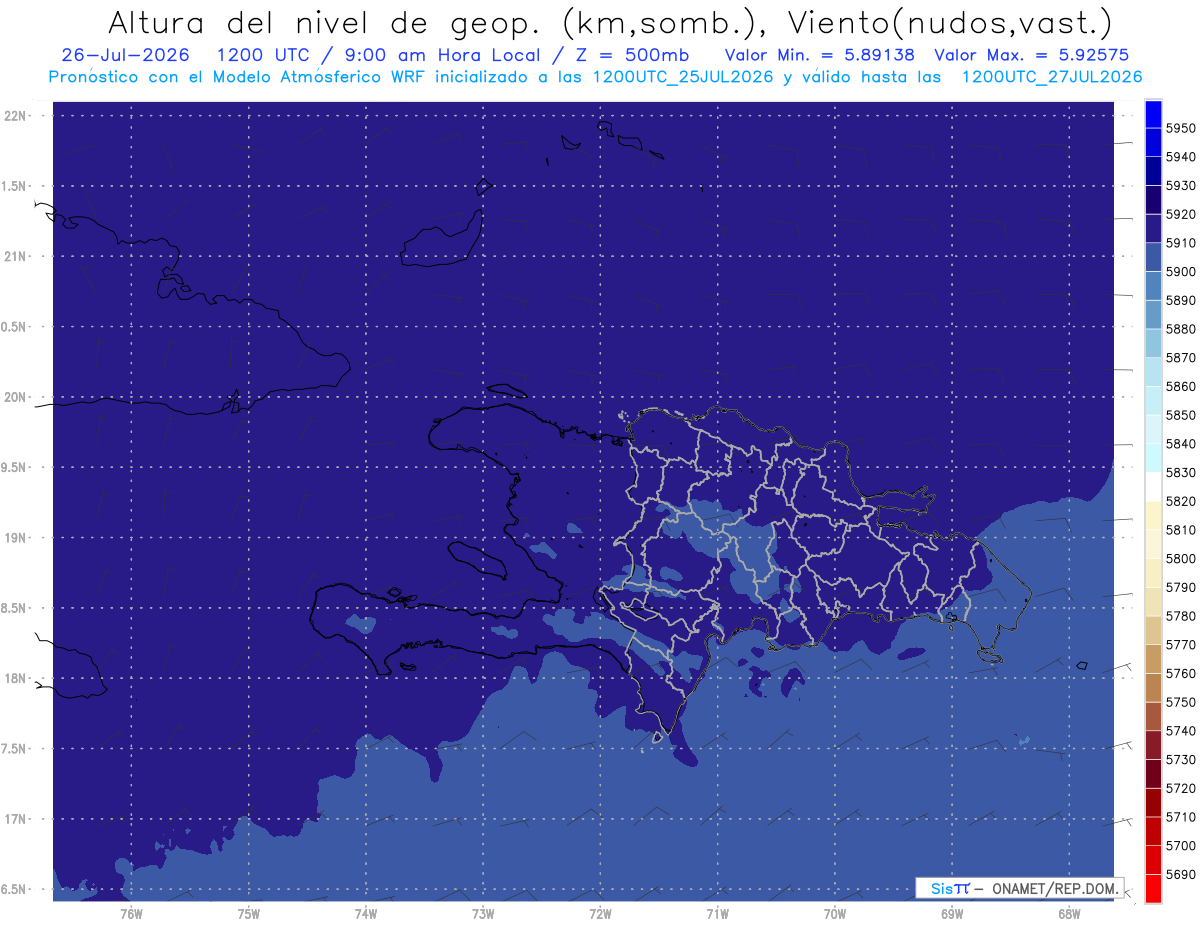Image resolution: width=1200 pixels, height=927 pixels.
Task: Click the 5740 colorbar label
Action: (1180, 731)
